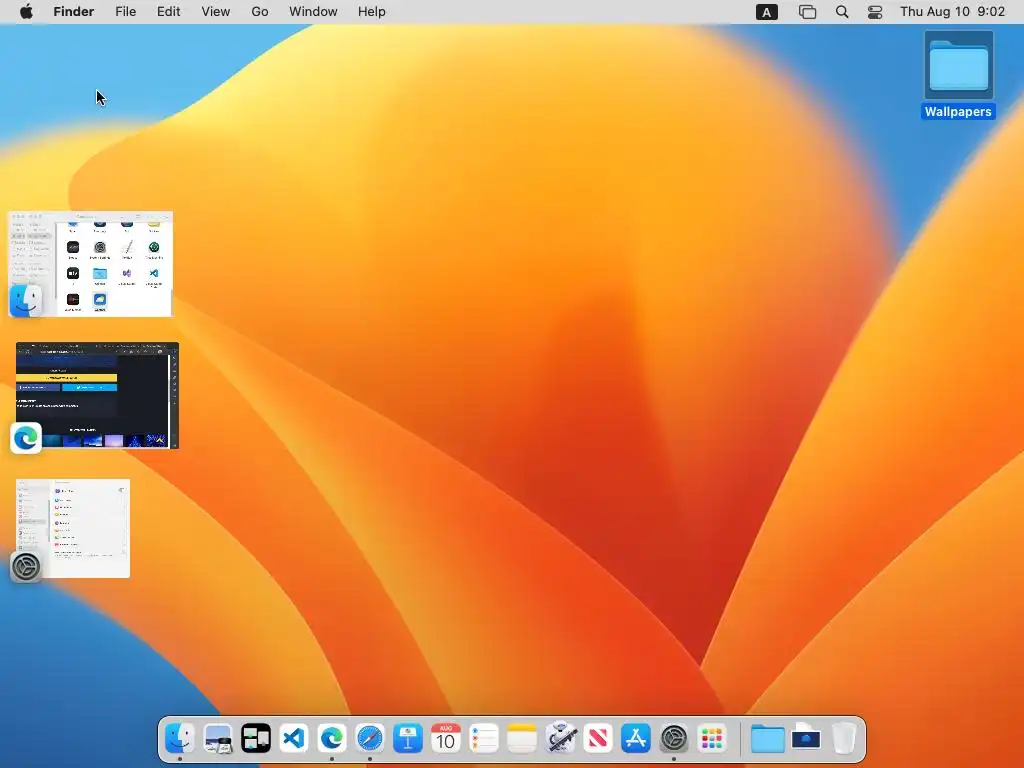Open Preview from the Dock
The image size is (1024, 768).
pos(217,739)
